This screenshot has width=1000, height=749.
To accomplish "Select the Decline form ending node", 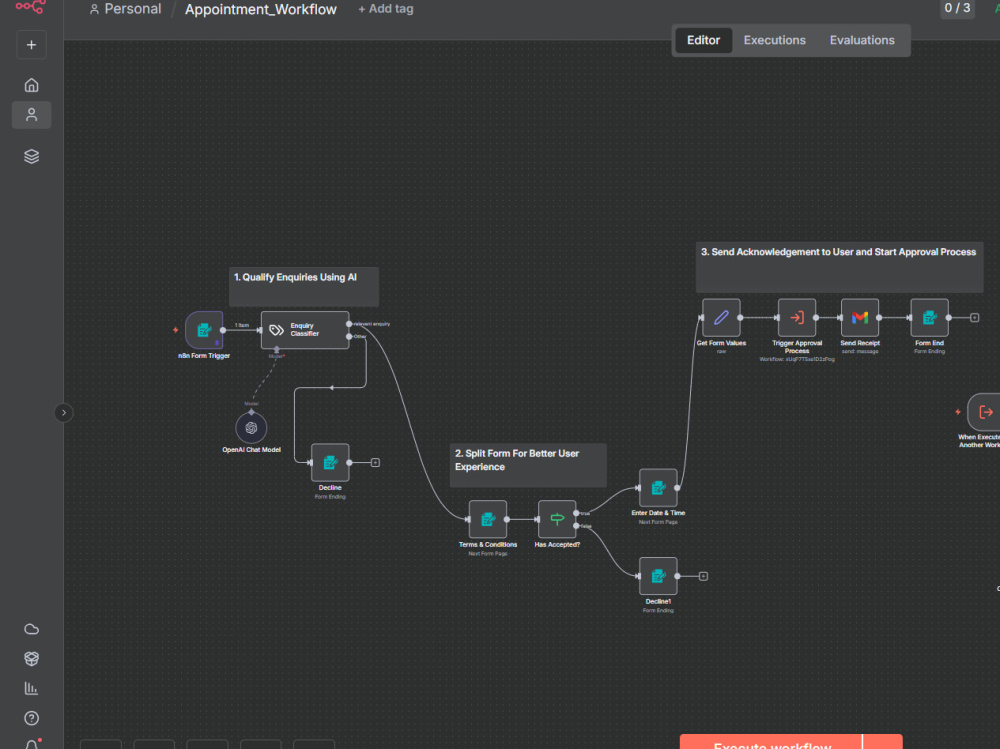I will [330, 463].
